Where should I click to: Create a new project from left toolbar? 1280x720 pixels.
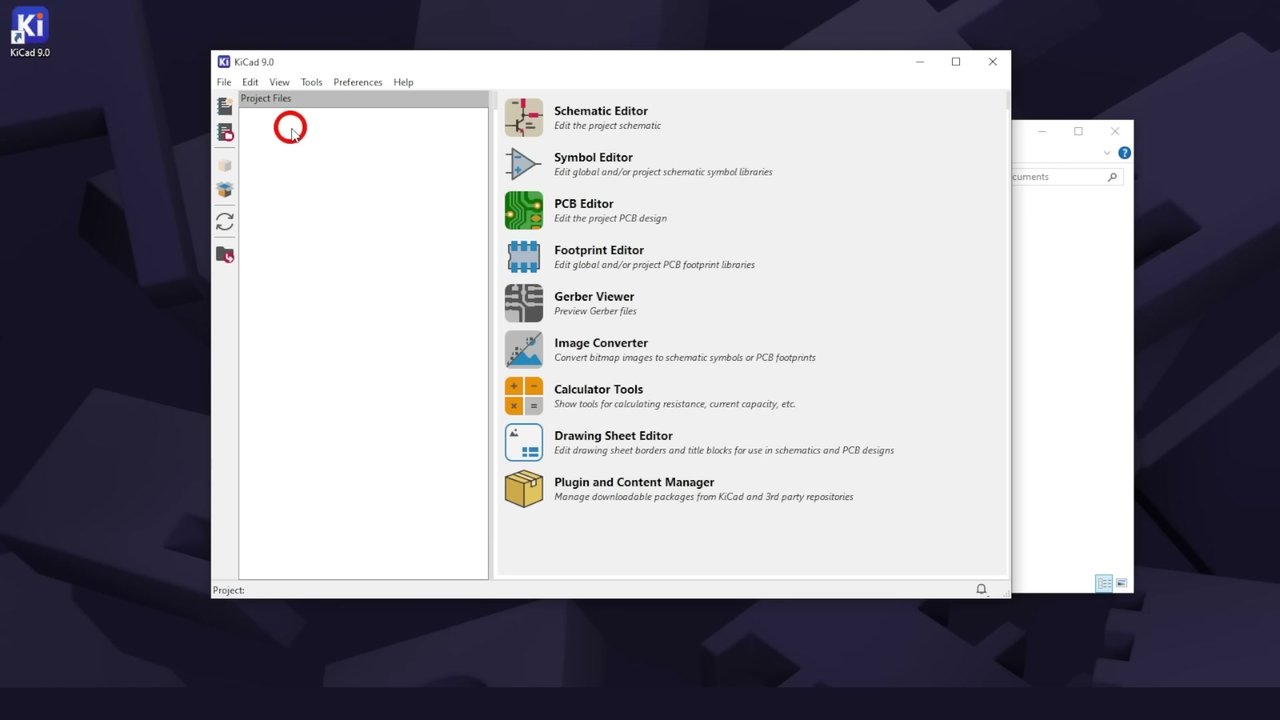click(225, 106)
